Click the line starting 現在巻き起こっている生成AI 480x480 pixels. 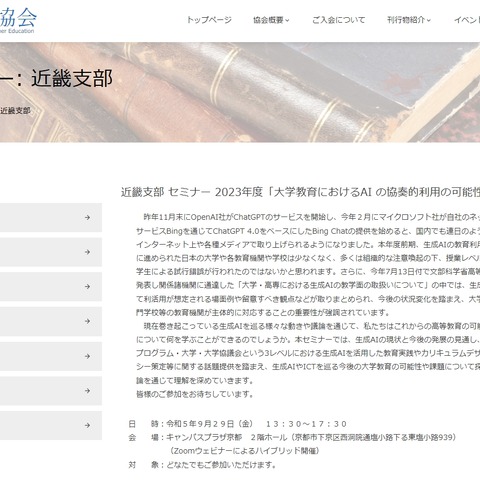pyautogui.click(x=312, y=326)
